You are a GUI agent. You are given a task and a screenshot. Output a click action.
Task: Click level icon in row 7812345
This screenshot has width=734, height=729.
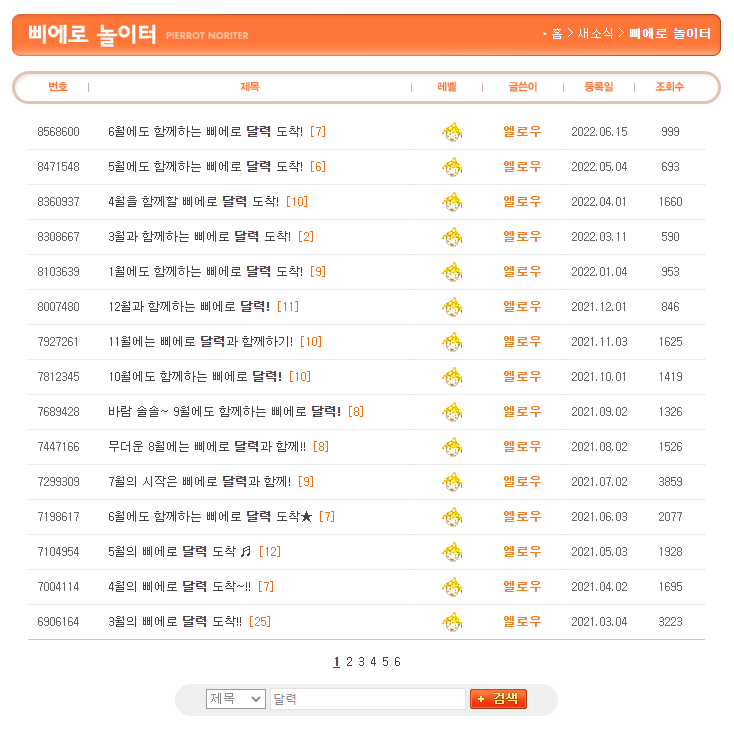(452, 377)
